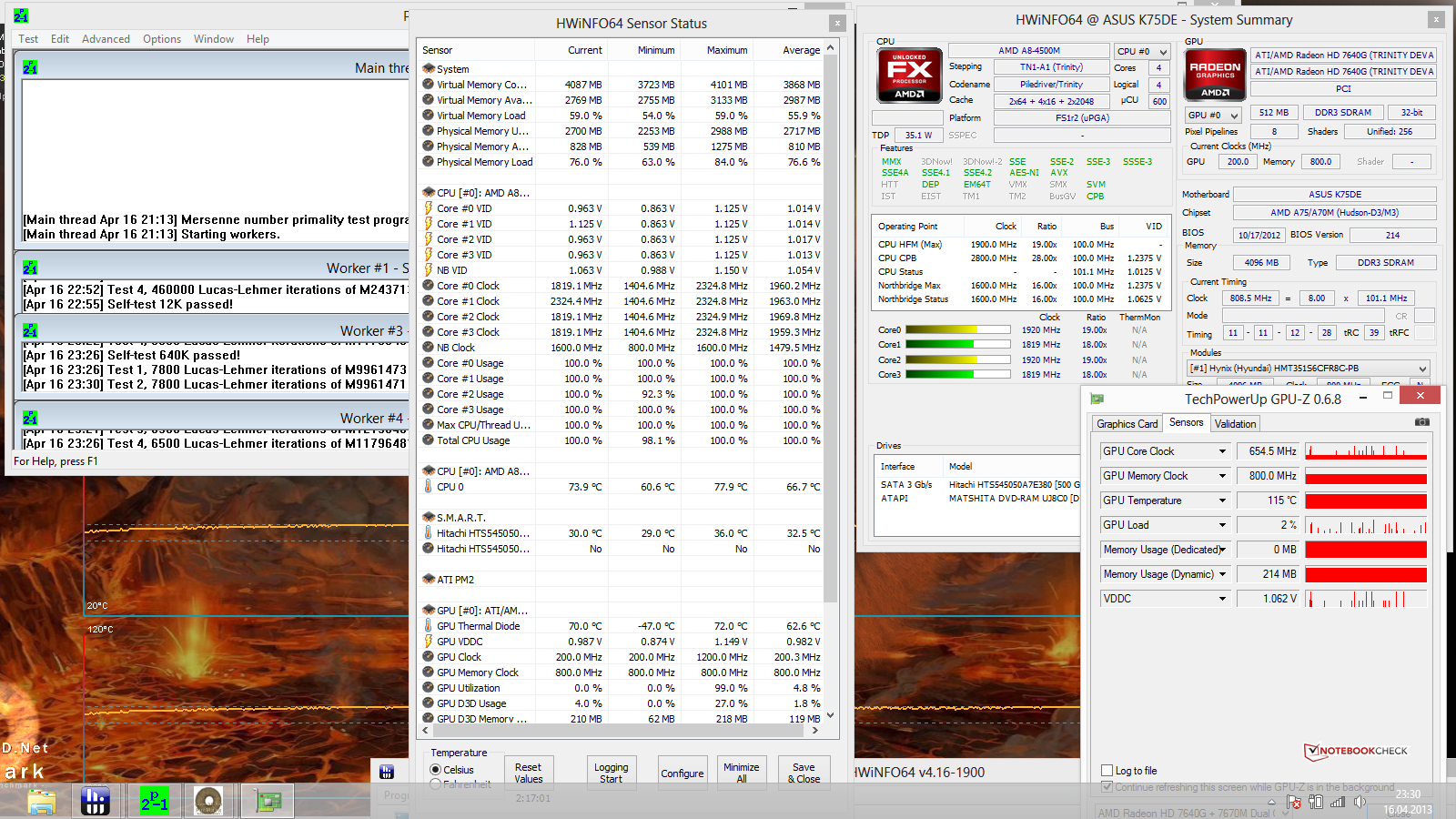This screenshot has width=1456, height=819.
Task: Toggle Continue refreshing in background checkbox
Action: (x=1107, y=787)
